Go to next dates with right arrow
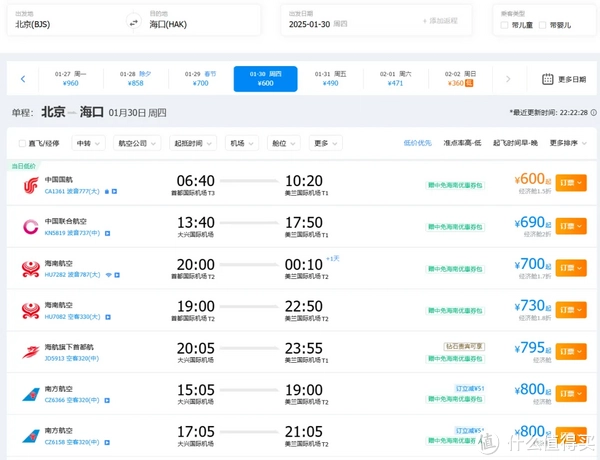The image size is (600, 460). [x=508, y=79]
